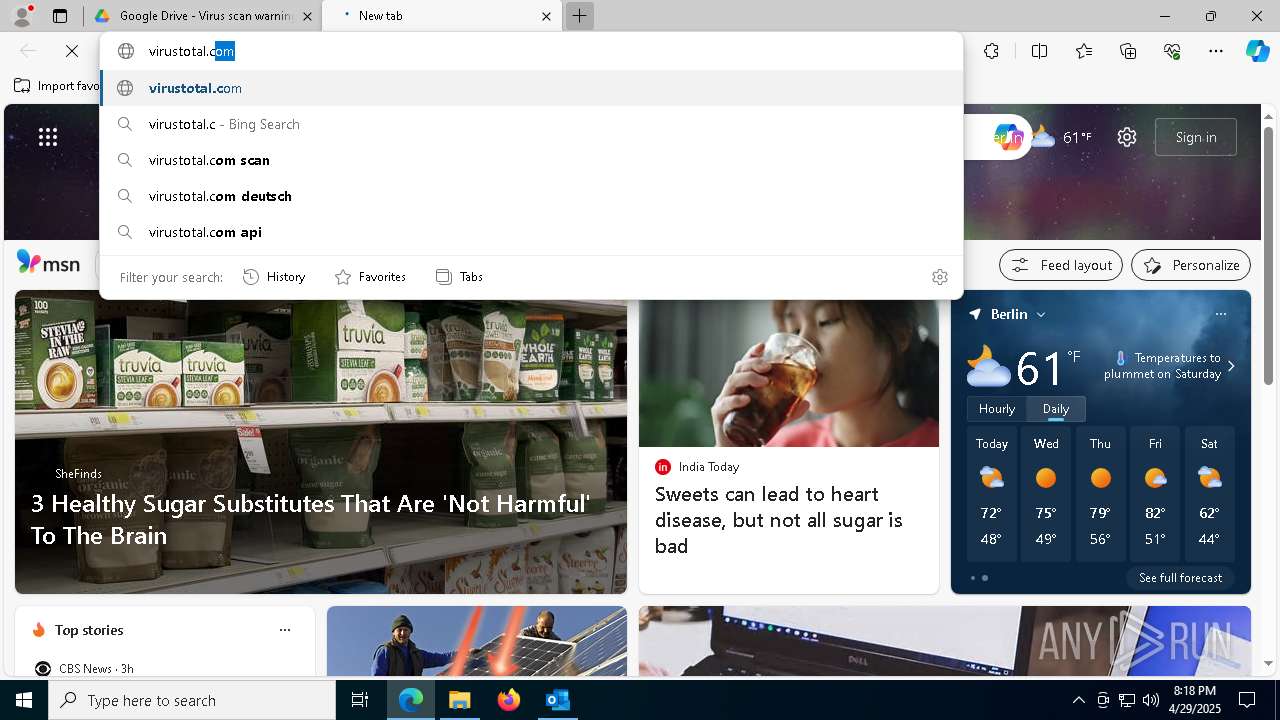Click the taskbar search box
The width and height of the screenshot is (1280, 720).
tap(192, 700)
